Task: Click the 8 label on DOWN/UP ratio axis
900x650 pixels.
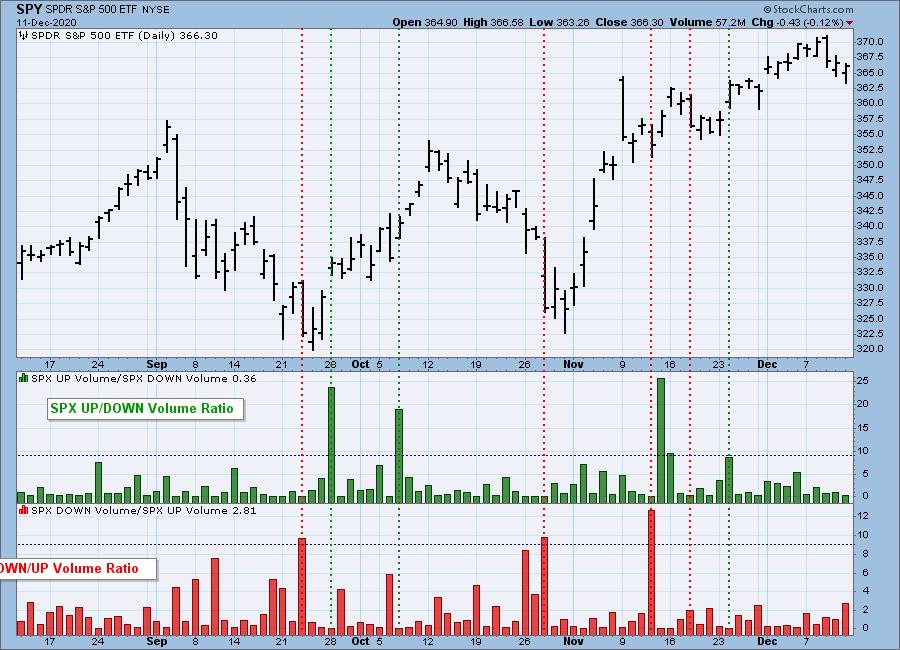Action: click(866, 554)
